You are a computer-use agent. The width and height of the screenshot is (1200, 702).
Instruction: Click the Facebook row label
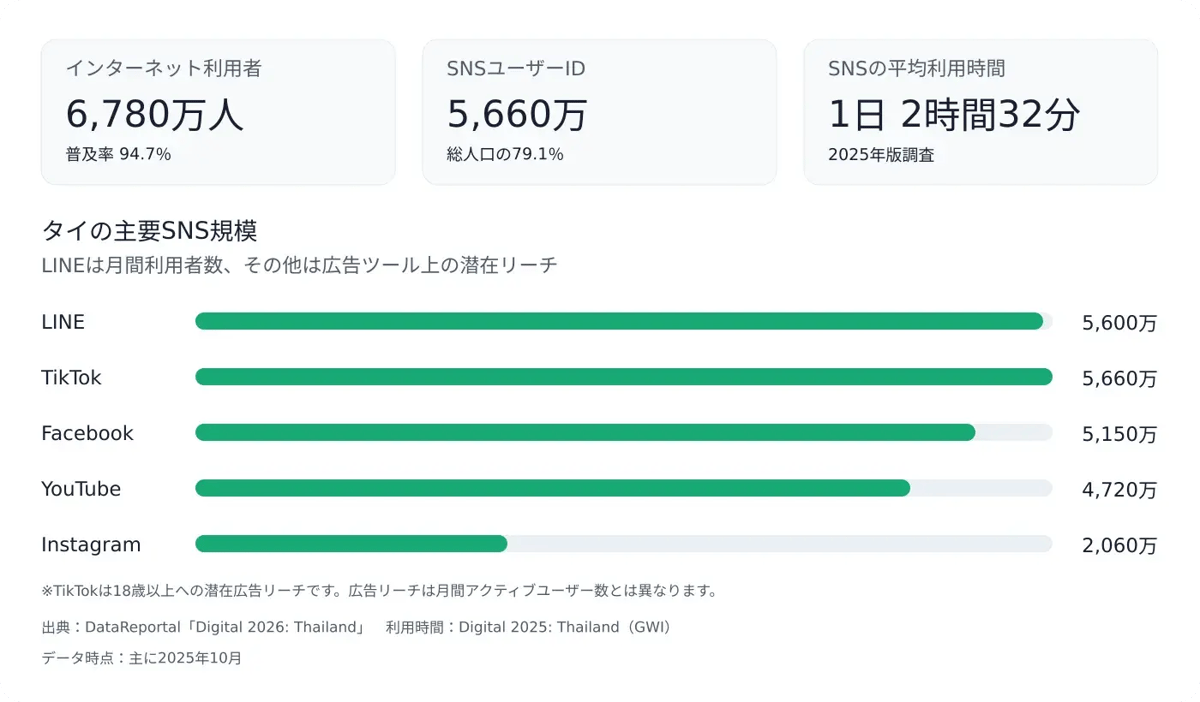coord(87,434)
